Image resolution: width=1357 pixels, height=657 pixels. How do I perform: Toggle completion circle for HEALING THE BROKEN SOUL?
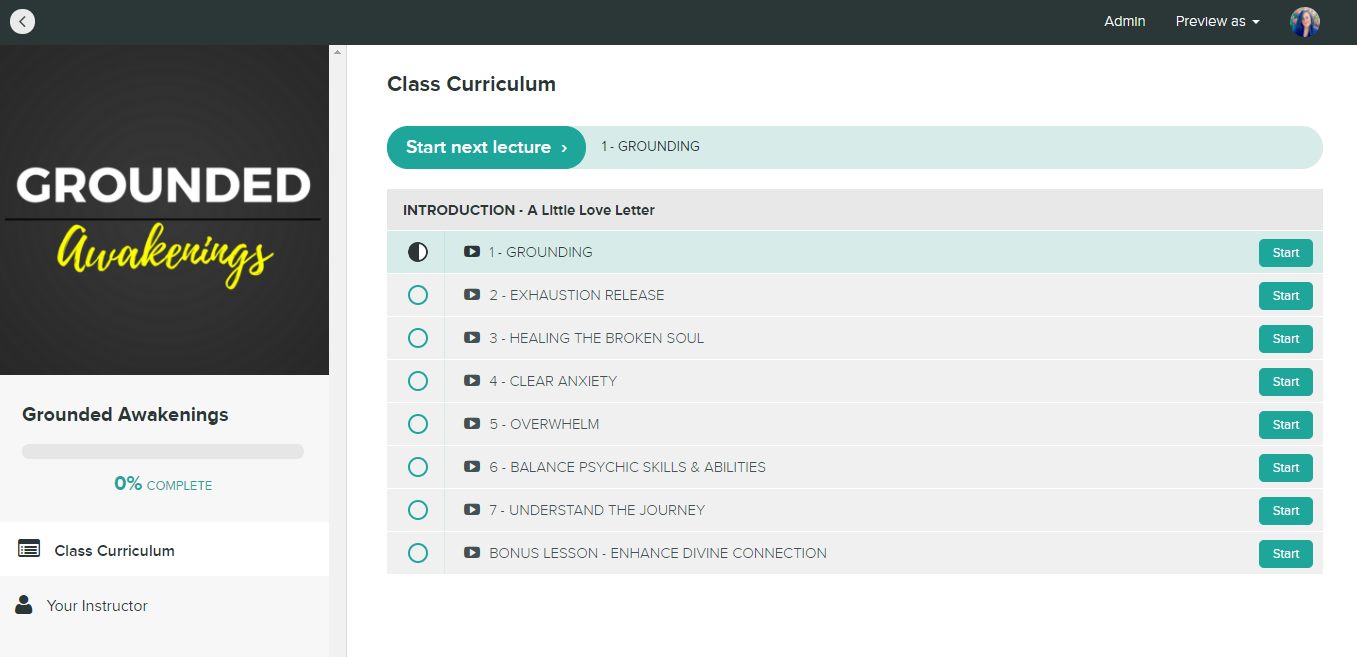(418, 338)
